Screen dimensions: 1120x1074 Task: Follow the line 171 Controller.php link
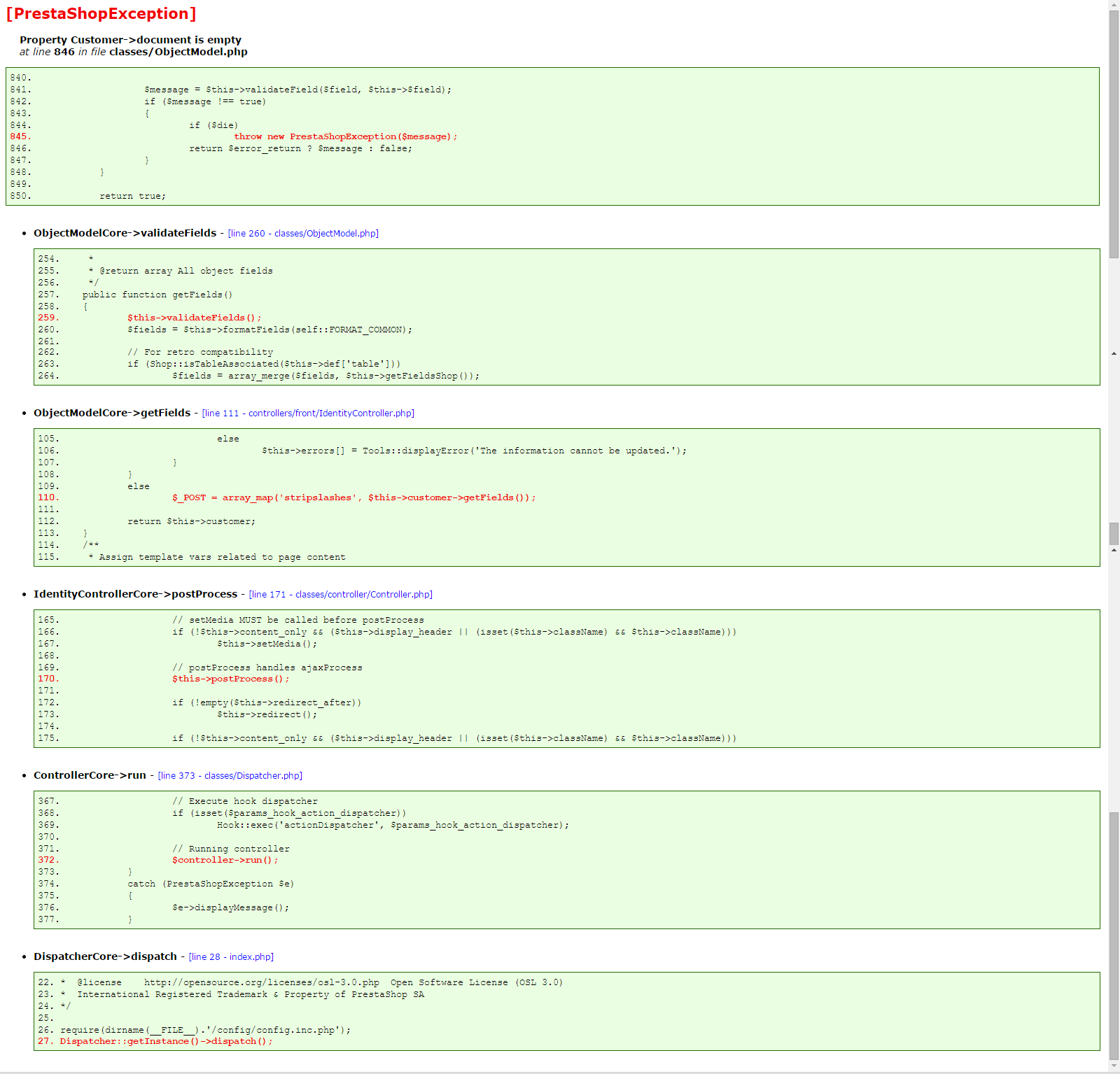tap(341, 595)
